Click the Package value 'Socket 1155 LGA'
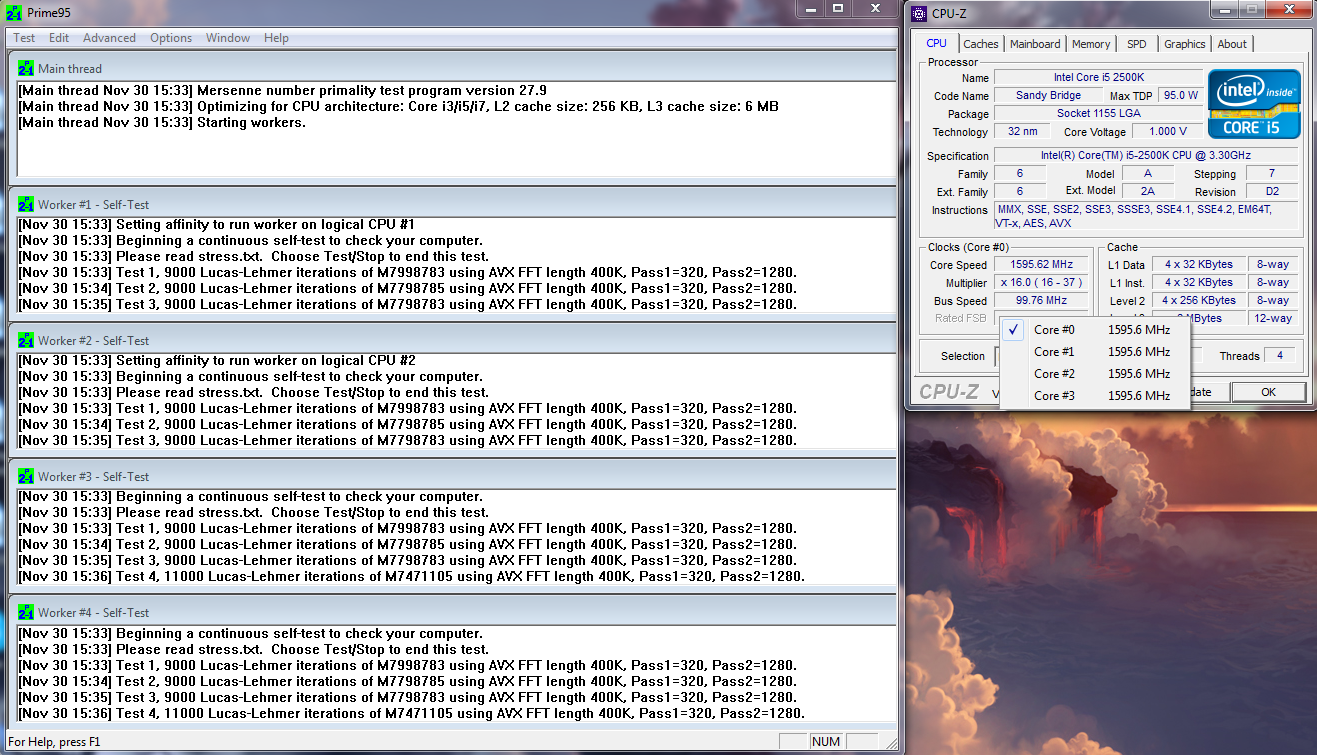The height and width of the screenshot is (755, 1317). (x=1098, y=114)
